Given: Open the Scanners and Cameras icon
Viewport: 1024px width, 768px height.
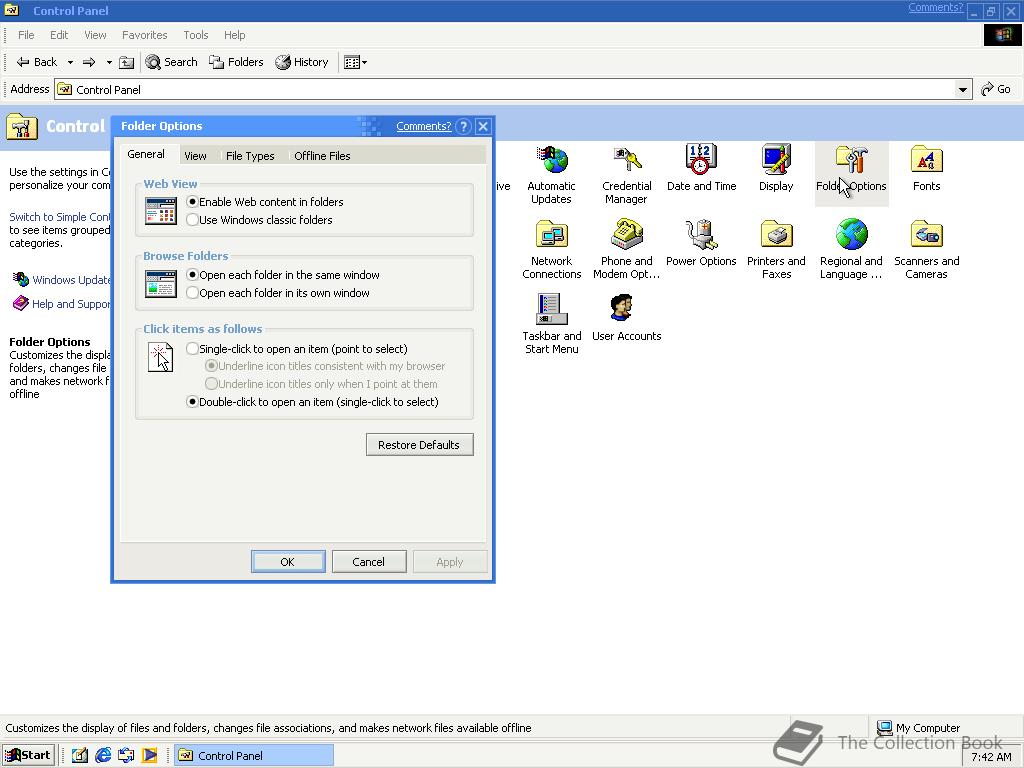Looking at the screenshot, I should coord(926,249).
